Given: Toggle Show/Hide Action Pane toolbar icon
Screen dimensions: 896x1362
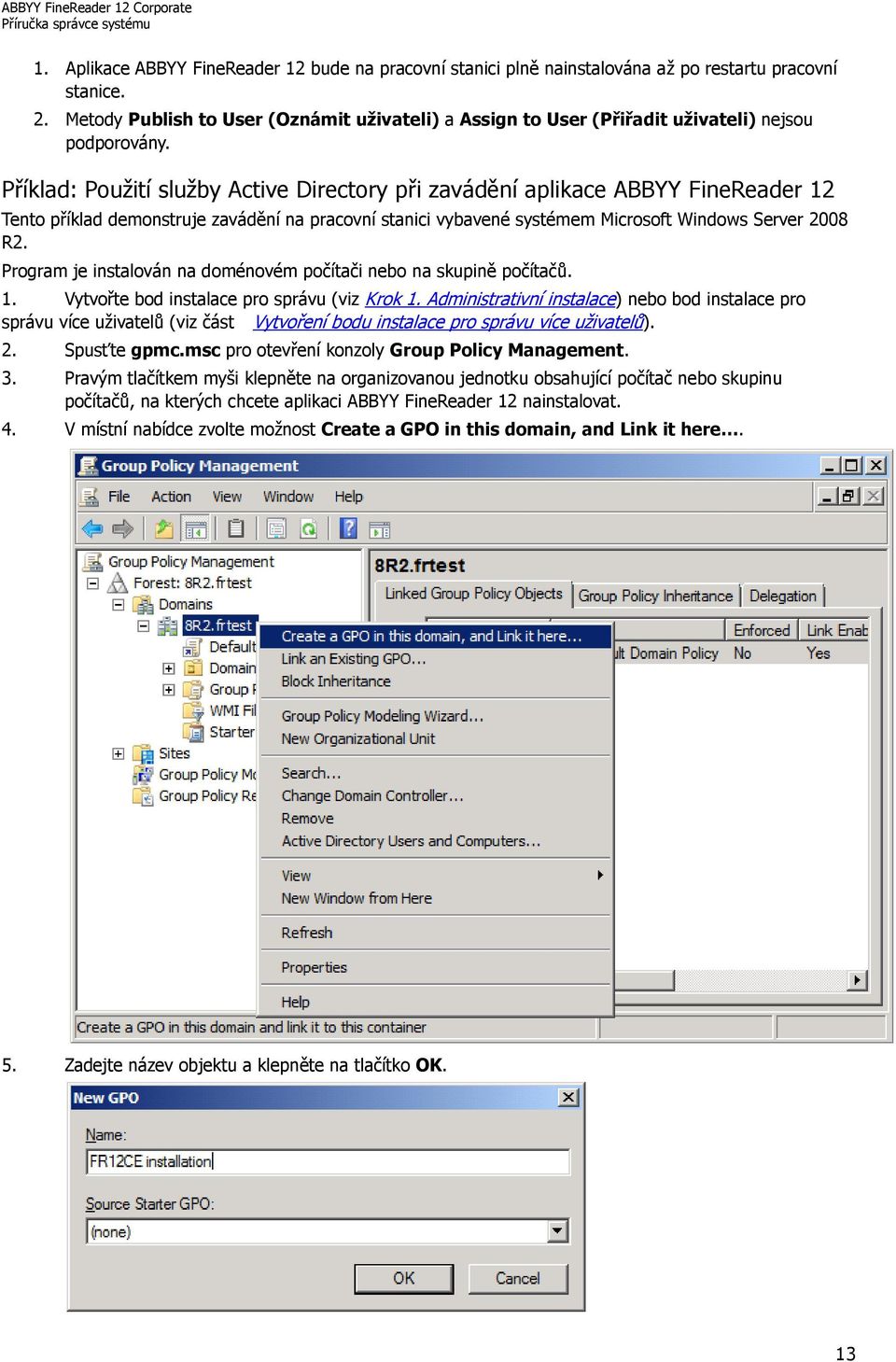Looking at the screenshot, I should [380, 529].
